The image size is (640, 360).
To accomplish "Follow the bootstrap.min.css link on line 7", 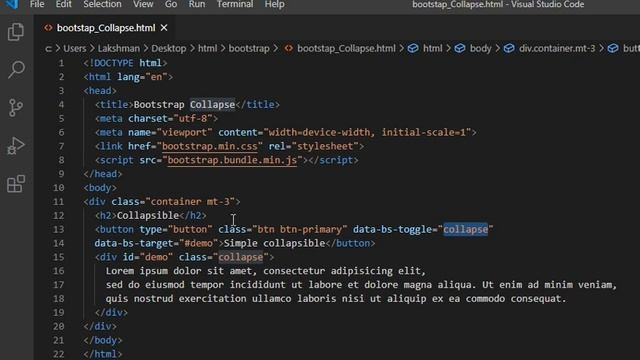I will (210, 146).
